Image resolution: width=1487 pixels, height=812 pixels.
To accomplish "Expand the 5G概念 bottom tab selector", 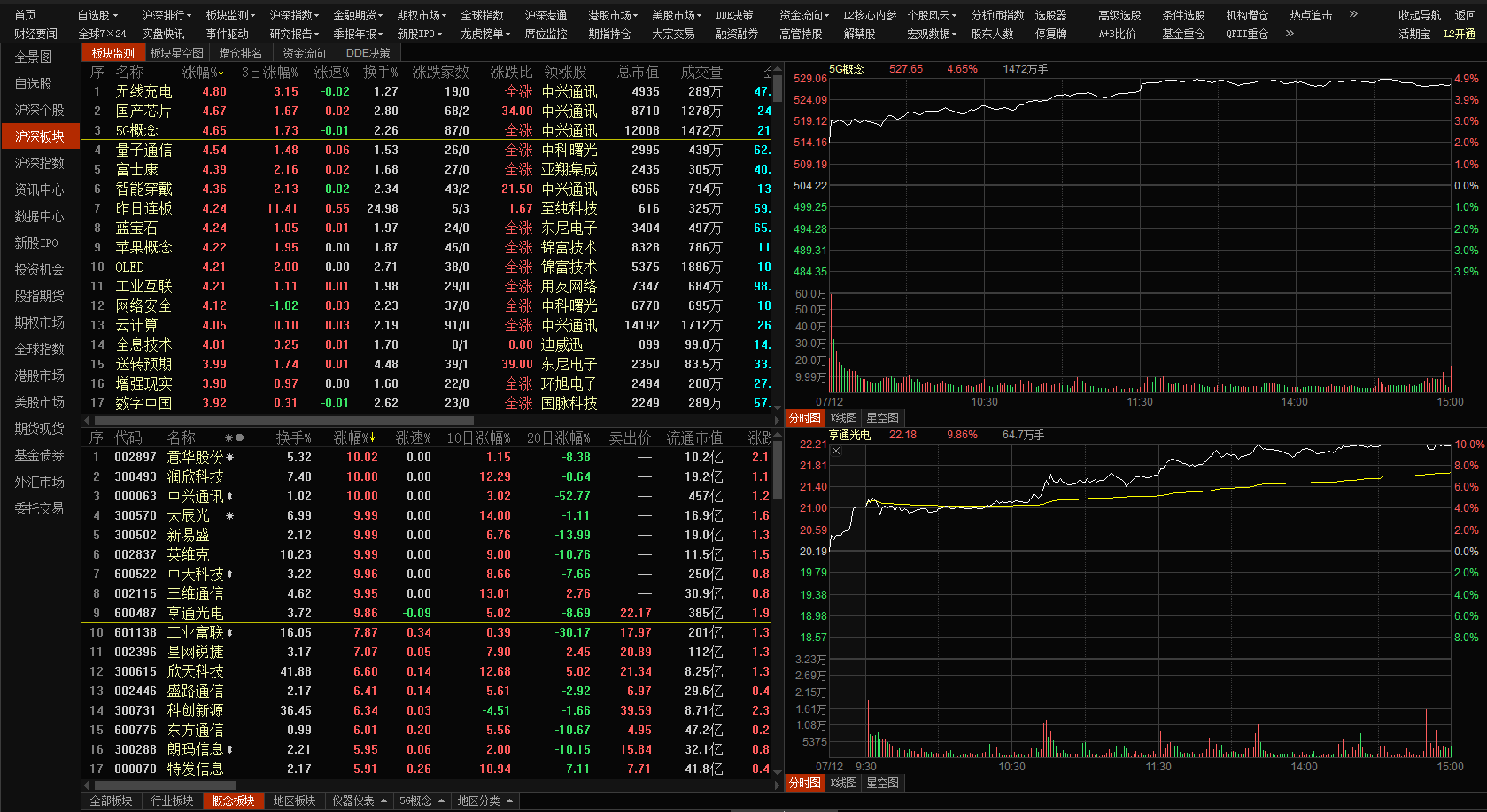I will point(422,800).
